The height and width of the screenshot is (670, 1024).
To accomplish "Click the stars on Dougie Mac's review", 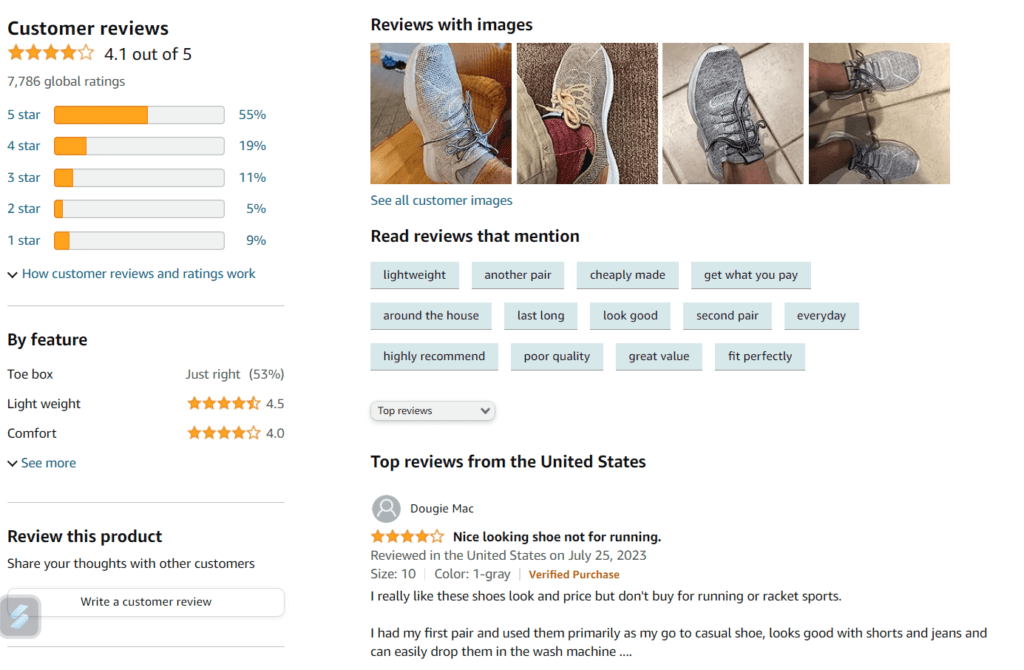I will (x=407, y=535).
